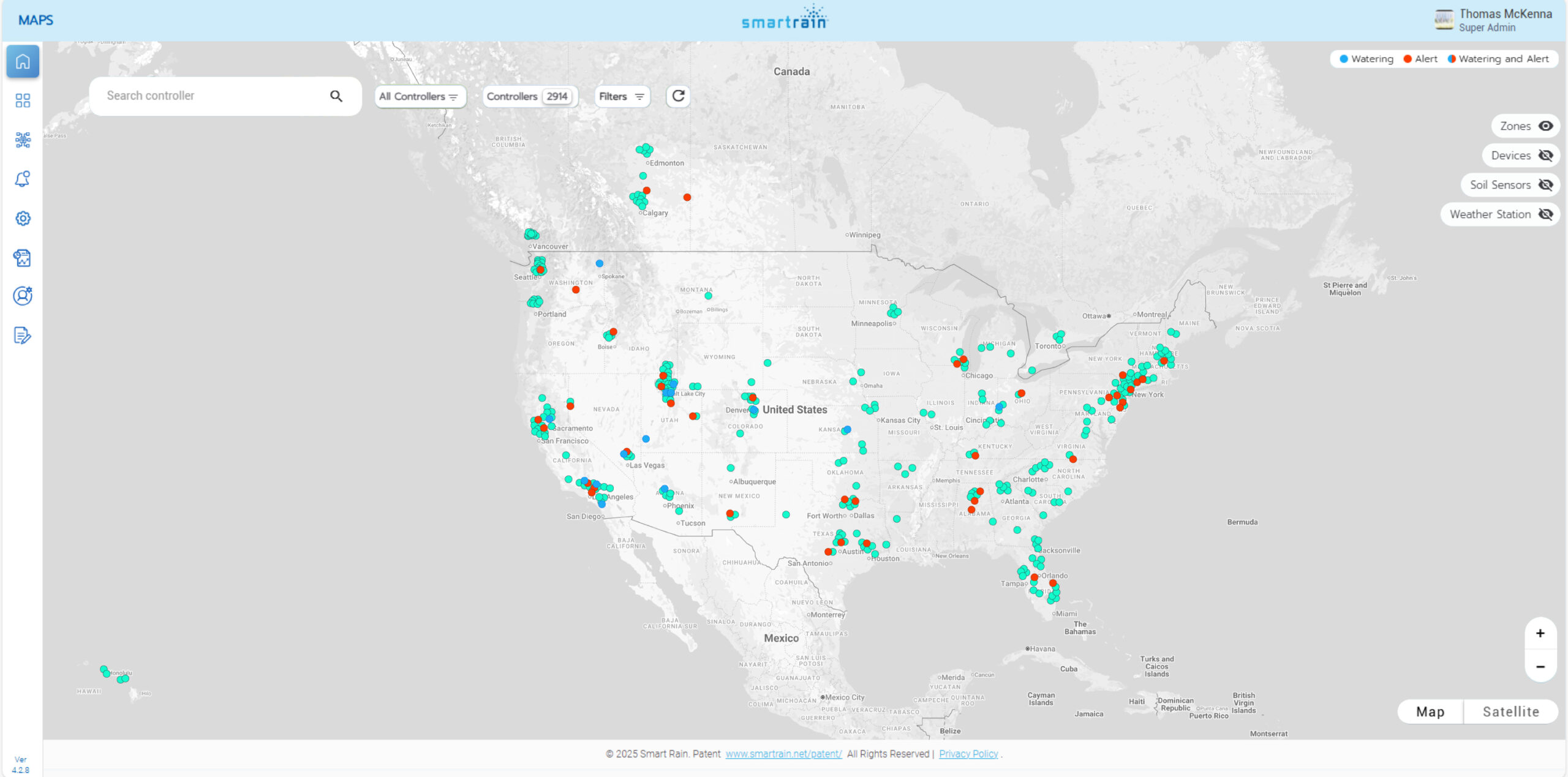
Task: Expand the All Controllers dropdown
Action: pyautogui.click(x=420, y=97)
